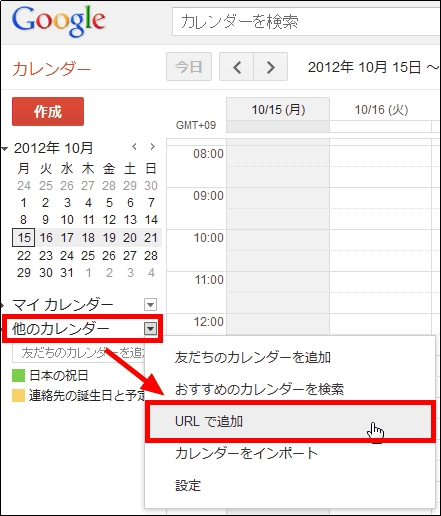Choose おすすめのカレンダーを検索 menu entry
Image resolution: width=441 pixels, height=516 pixels.
tap(290, 389)
